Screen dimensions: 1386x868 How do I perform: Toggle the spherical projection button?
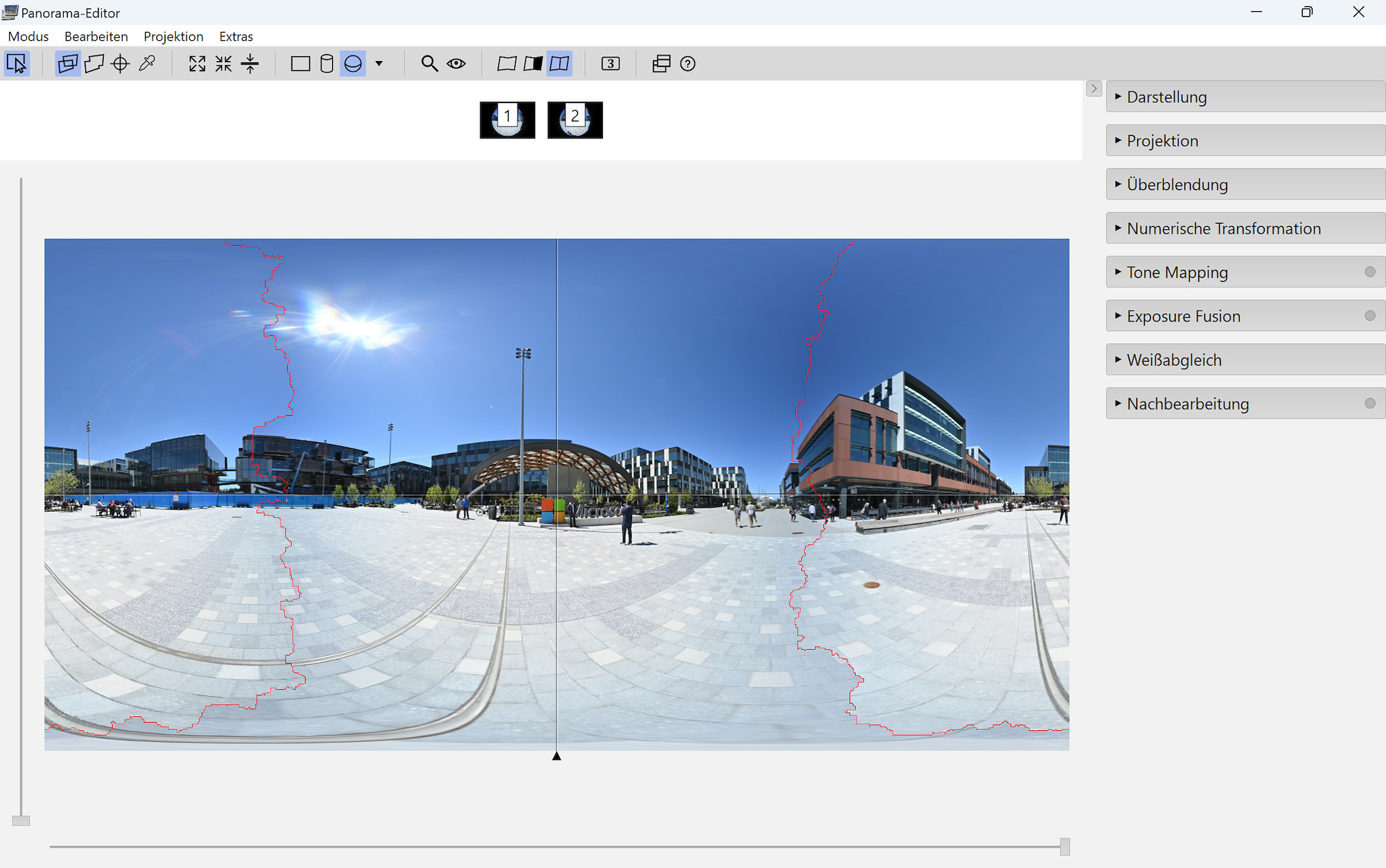pyautogui.click(x=353, y=64)
